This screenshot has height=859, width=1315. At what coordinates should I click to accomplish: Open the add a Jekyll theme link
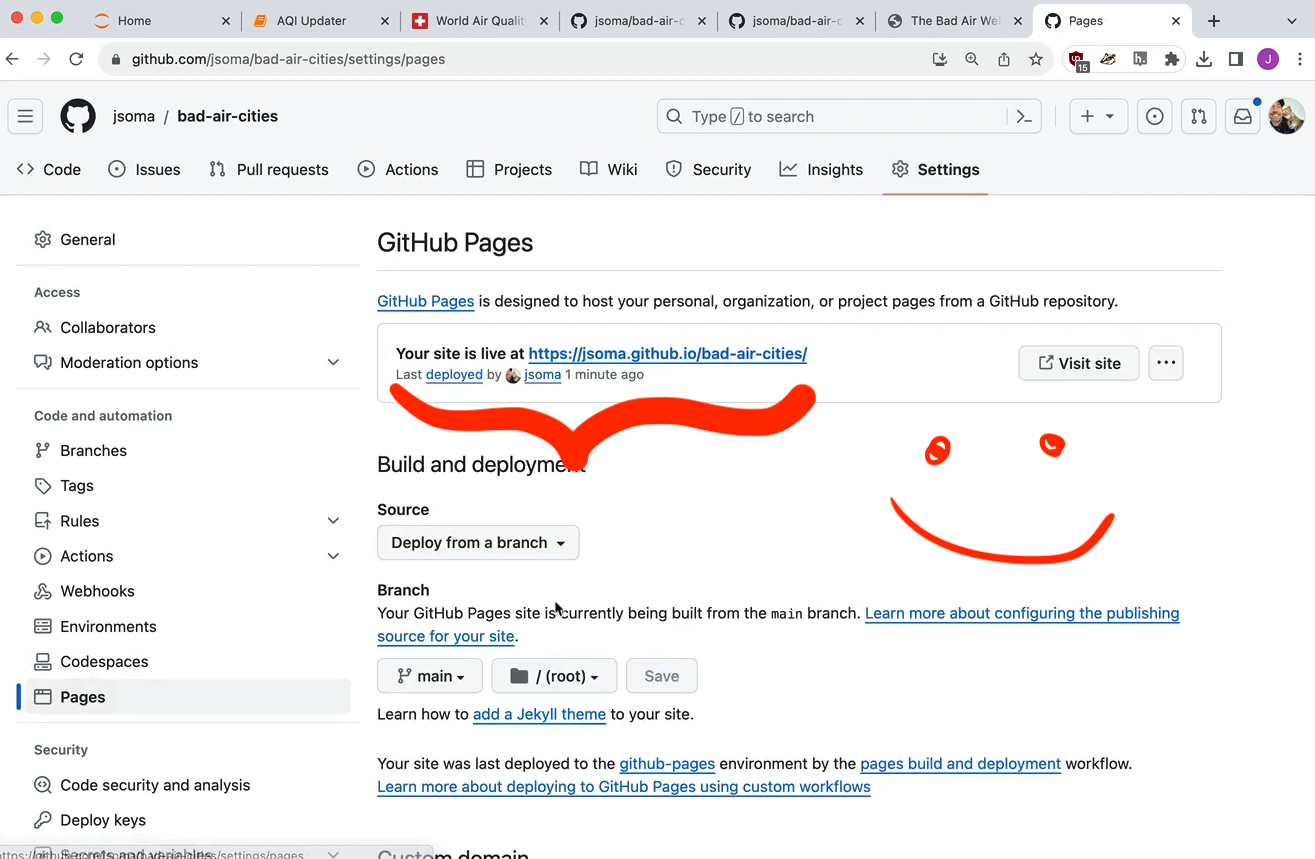coord(539,714)
